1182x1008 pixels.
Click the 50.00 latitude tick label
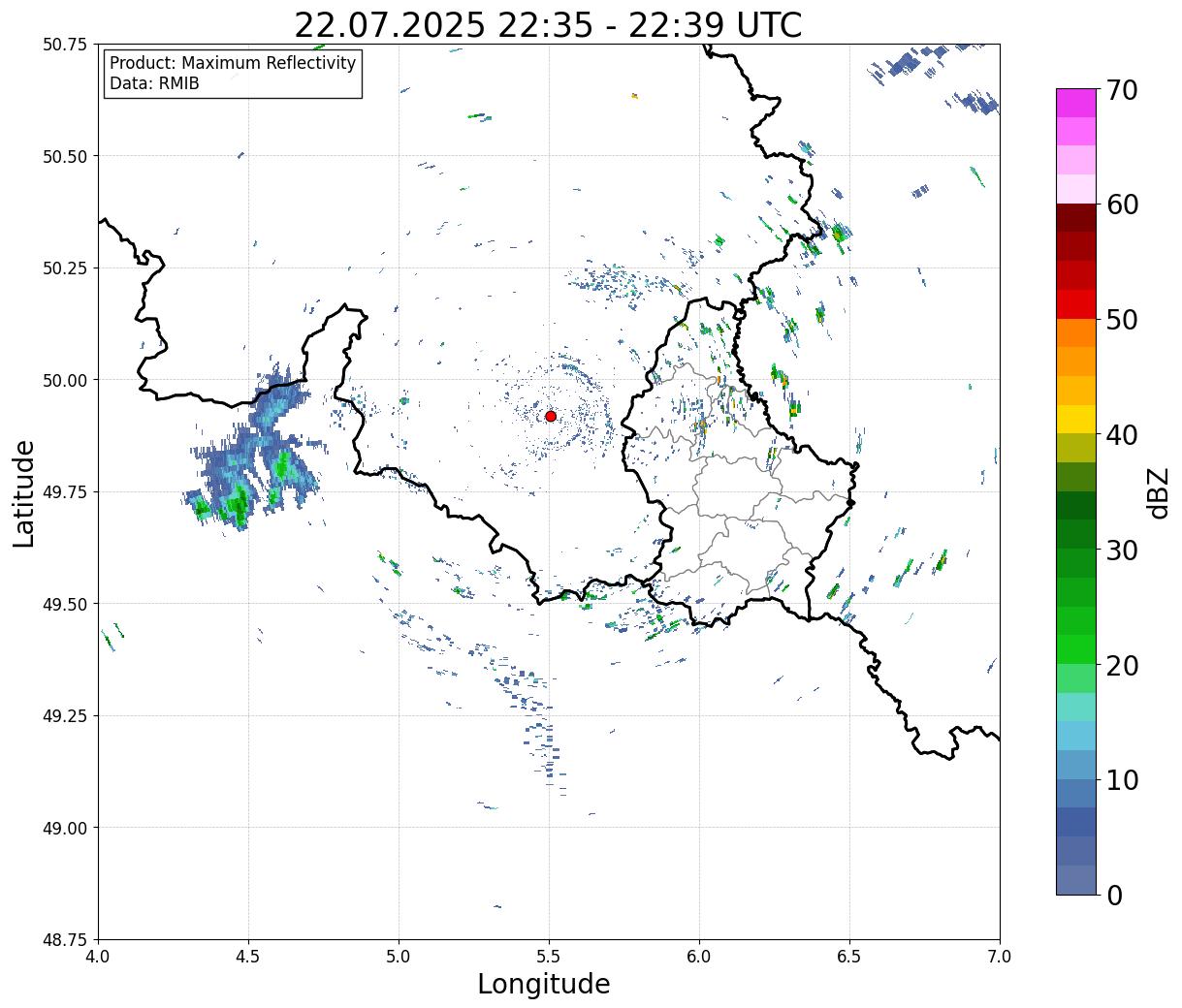coord(64,380)
